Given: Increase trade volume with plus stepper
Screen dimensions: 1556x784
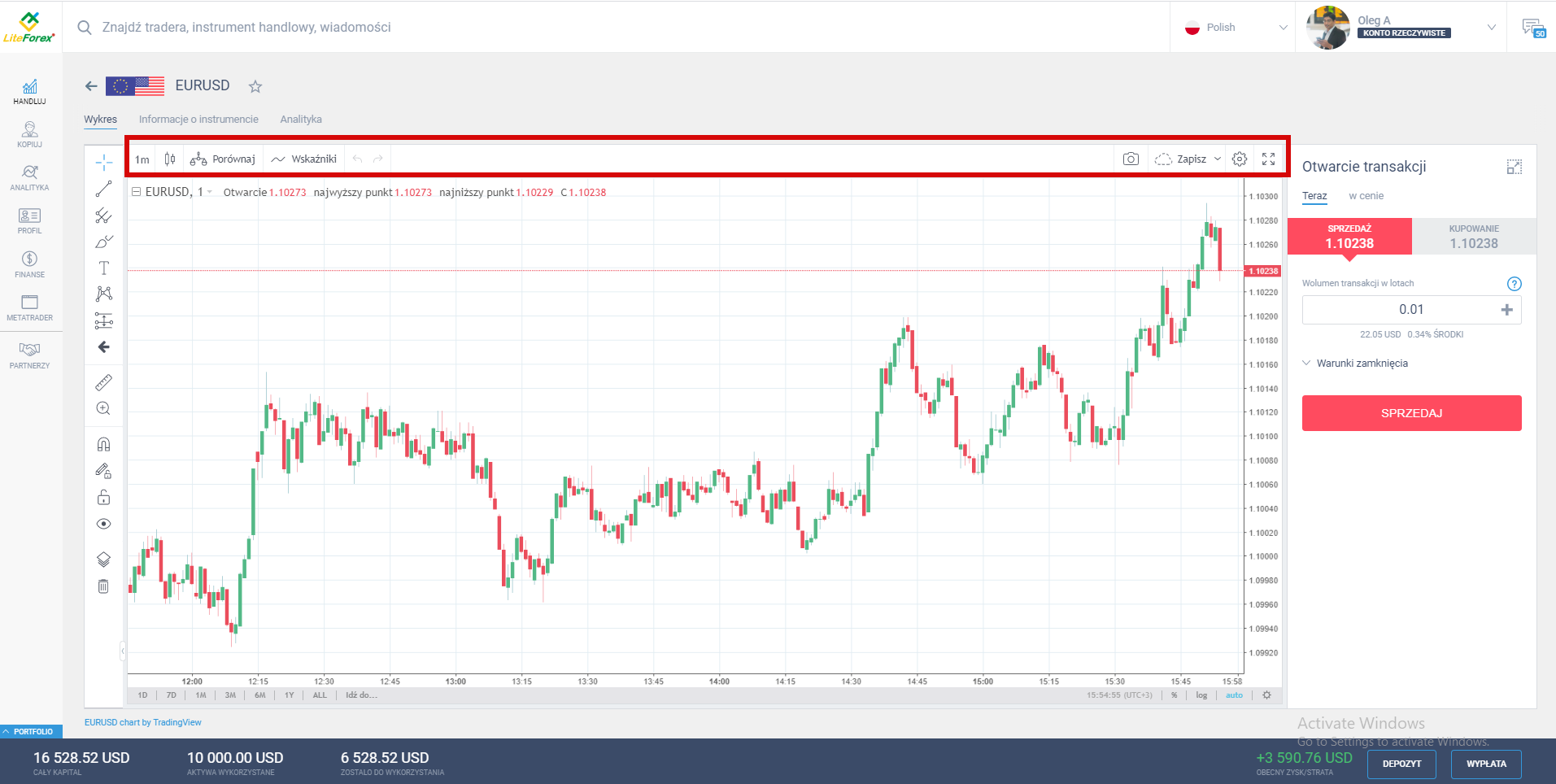Looking at the screenshot, I should pyautogui.click(x=1506, y=310).
